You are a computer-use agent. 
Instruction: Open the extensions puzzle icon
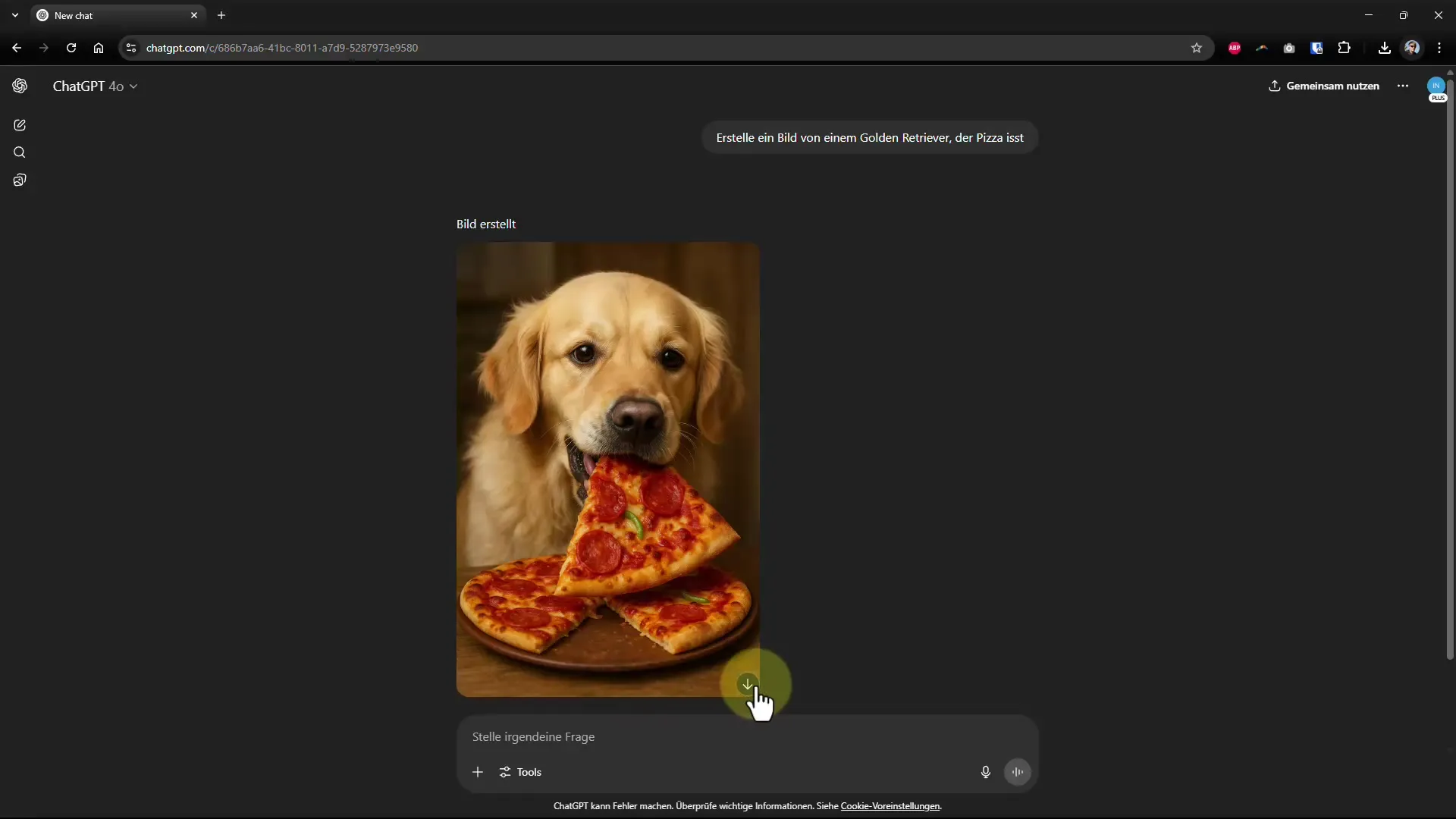click(x=1344, y=48)
